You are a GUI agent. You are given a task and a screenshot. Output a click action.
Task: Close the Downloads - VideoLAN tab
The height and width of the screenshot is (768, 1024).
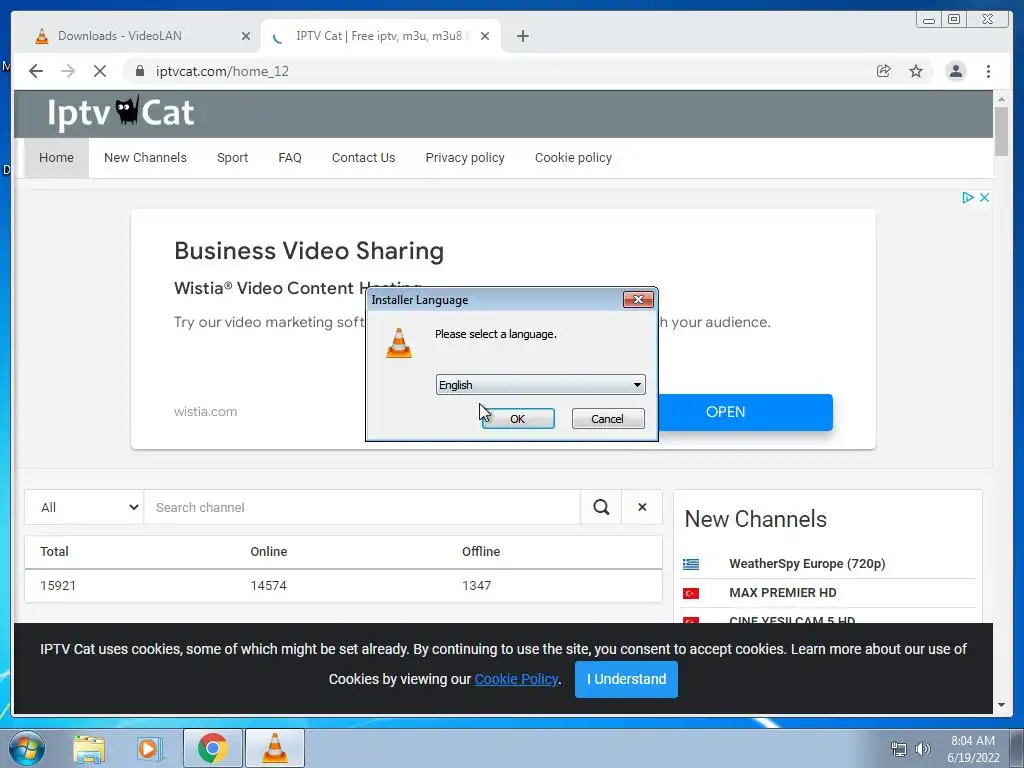[x=246, y=36]
